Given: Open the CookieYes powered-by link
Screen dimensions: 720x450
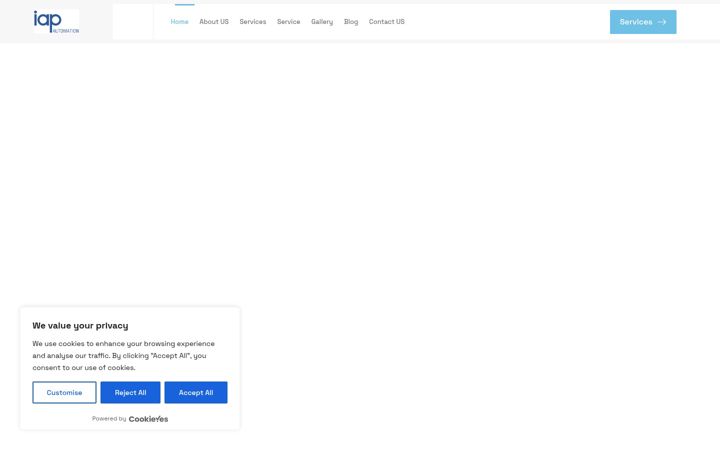Looking at the screenshot, I should coord(148,419).
